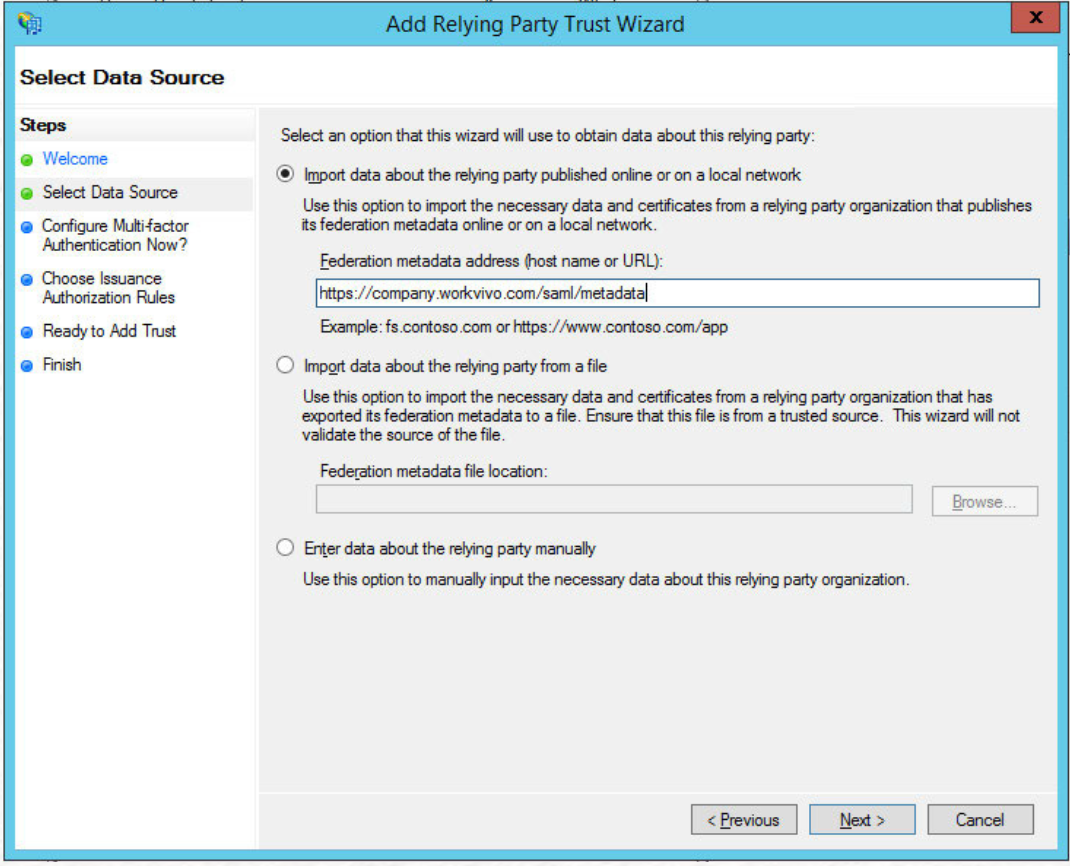Click 'Federation metadata file location' label
Screen dimensions: 1070x866
click(x=434, y=471)
